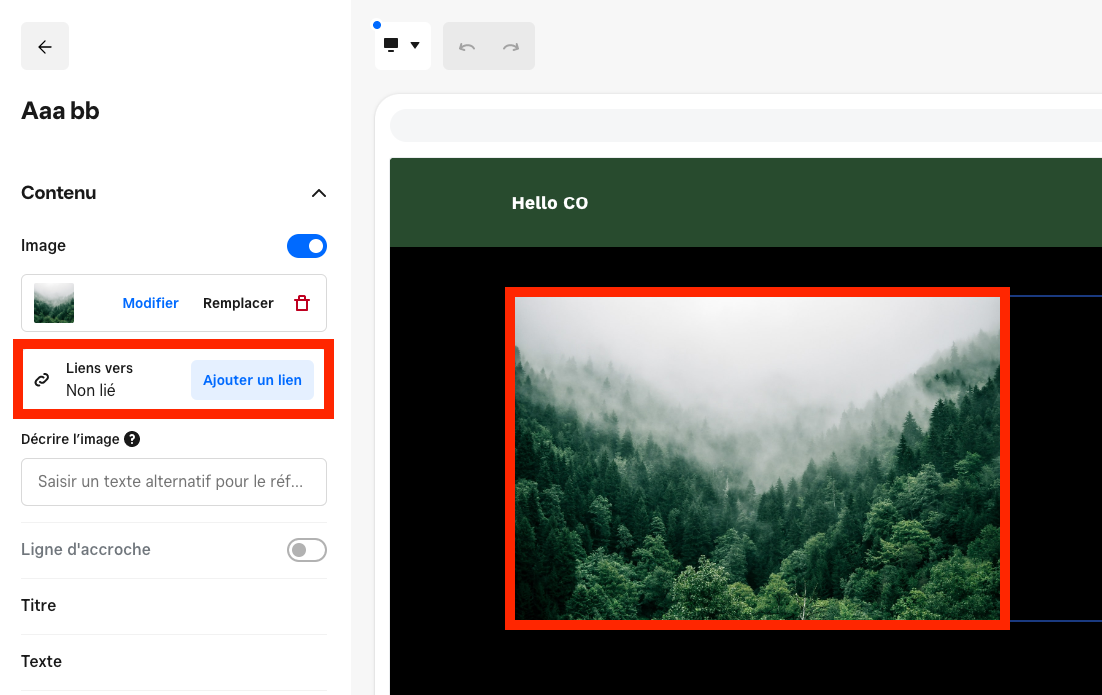Screen dimensions: 1102x695
Task: Click Remplacer to replace the image
Action: (238, 303)
